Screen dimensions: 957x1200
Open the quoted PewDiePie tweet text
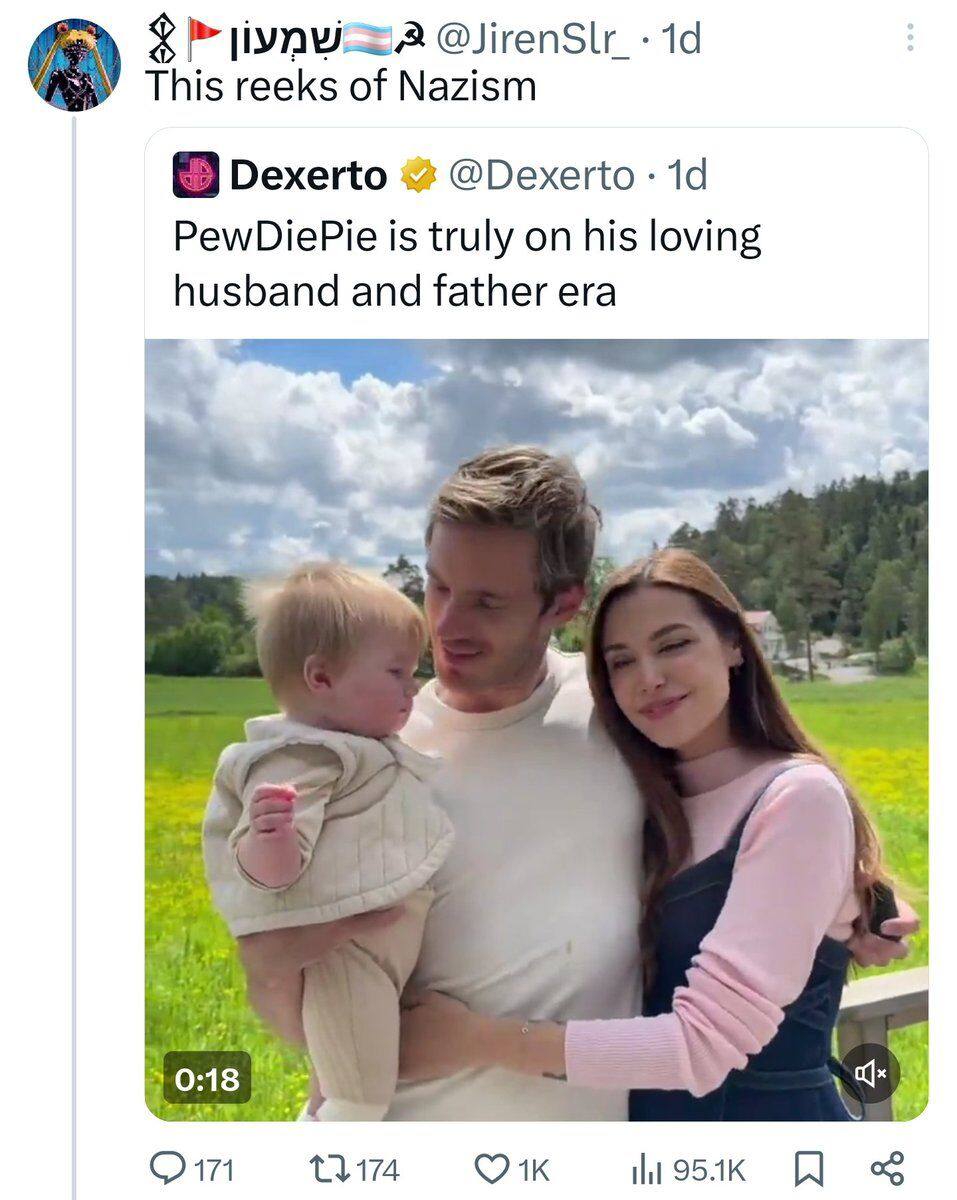tap(467, 264)
